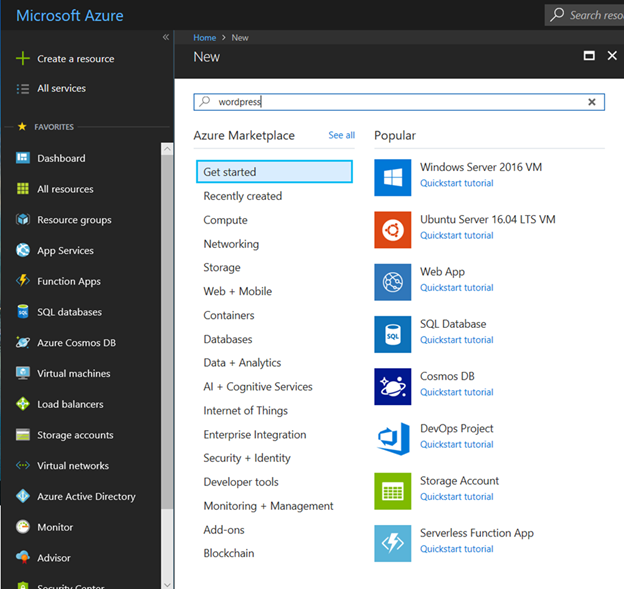Open Ubuntu Server Quickstart tutorial link
Screen dimensions: 624x589
pos(456,235)
